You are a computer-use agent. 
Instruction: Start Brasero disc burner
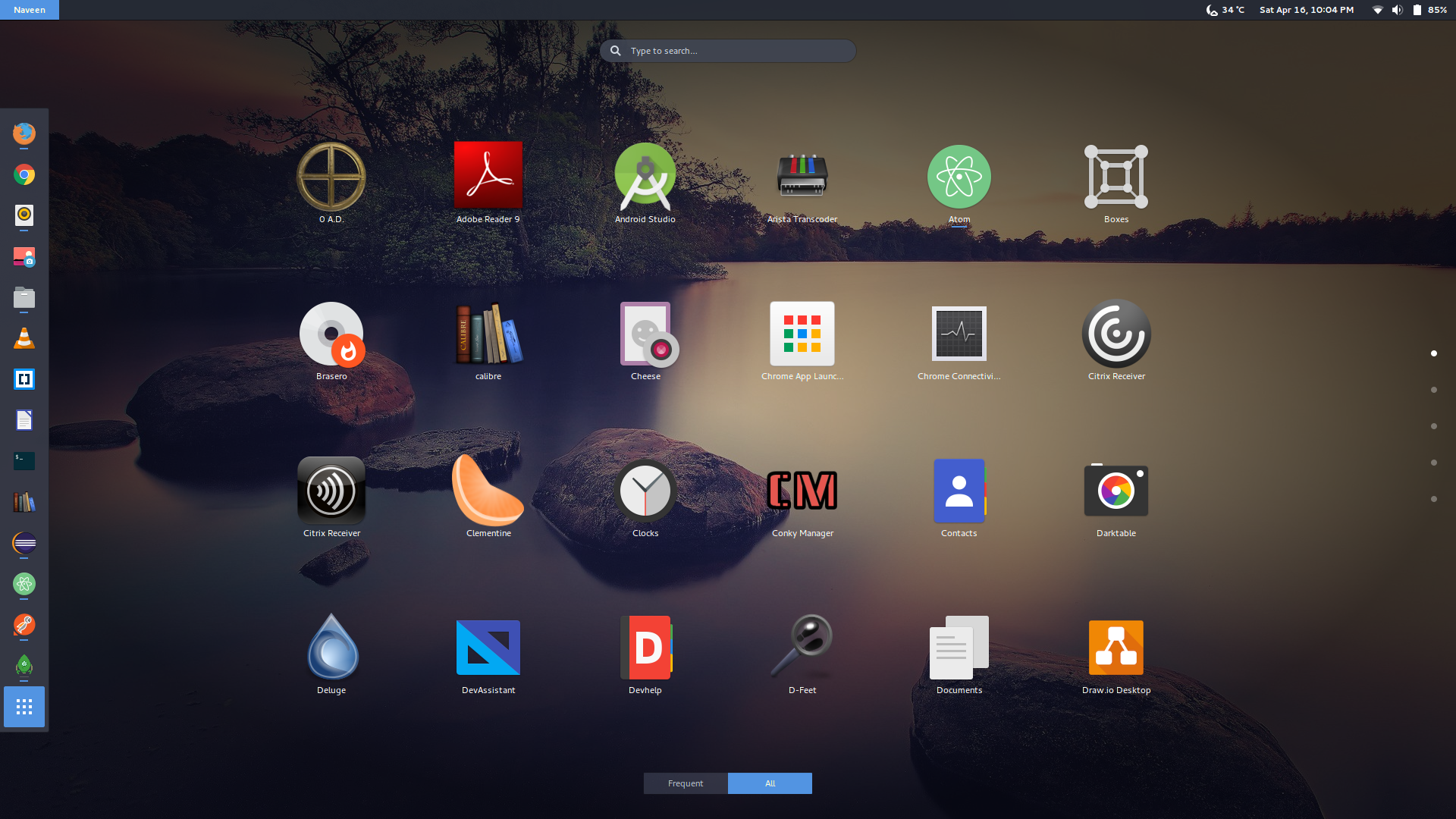(x=332, y=334)
